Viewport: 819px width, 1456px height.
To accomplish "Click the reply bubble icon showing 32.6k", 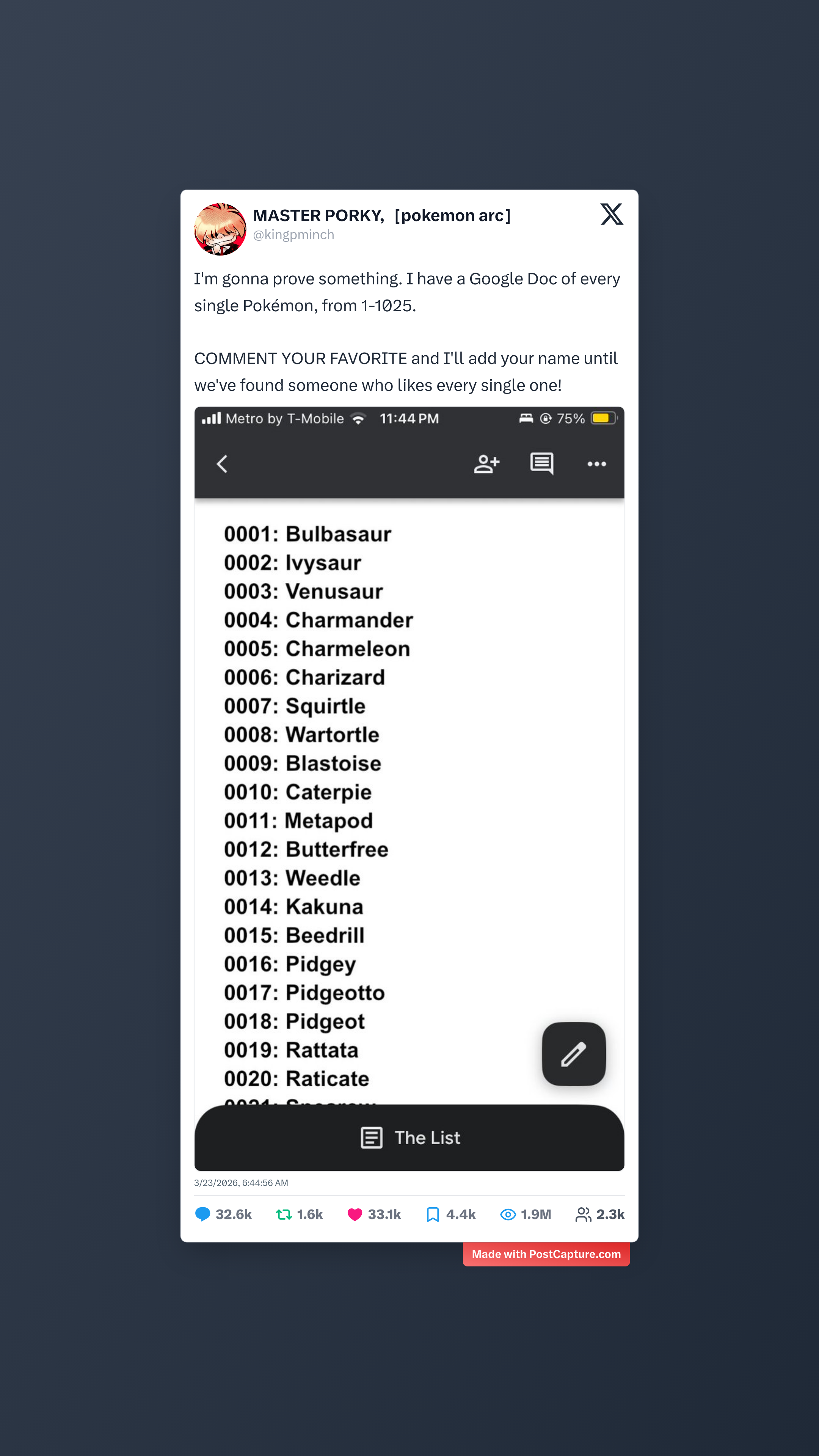I will 202,1214.
